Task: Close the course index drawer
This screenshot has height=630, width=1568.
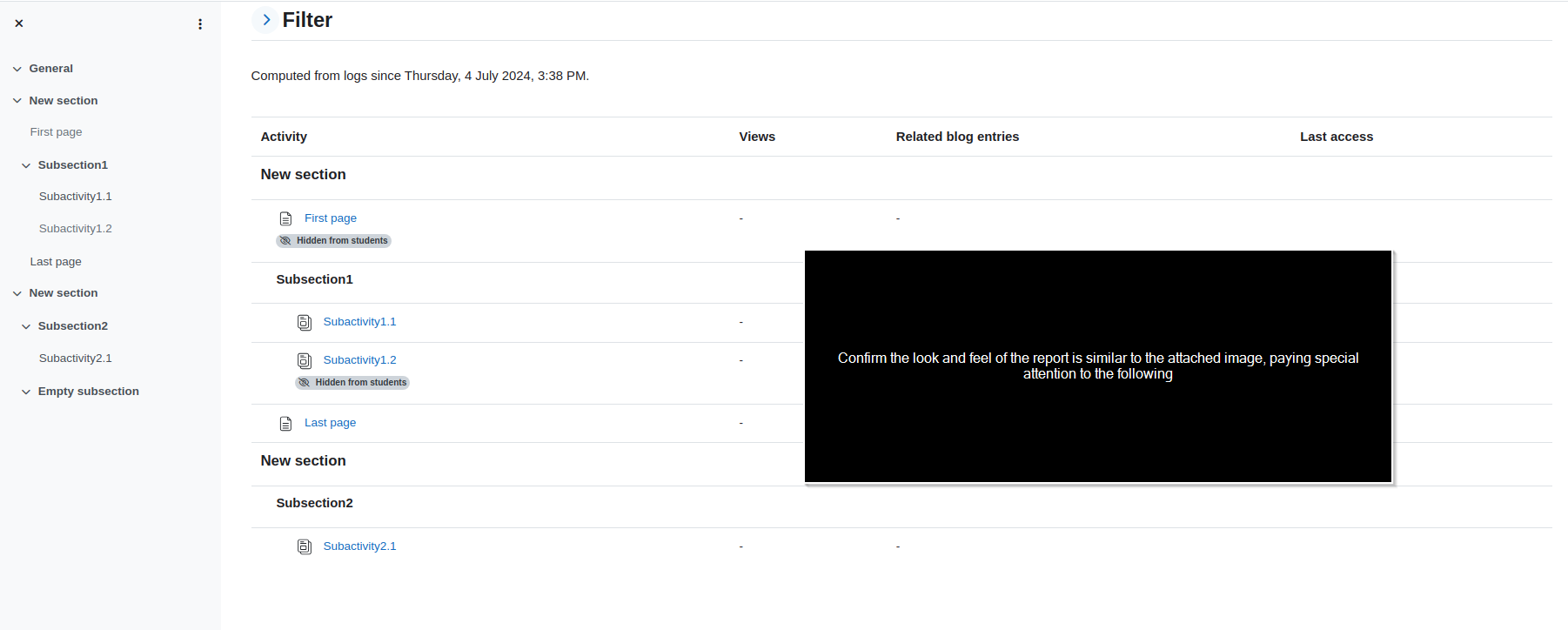Action: pyautogui.click(x=18, y=23)
